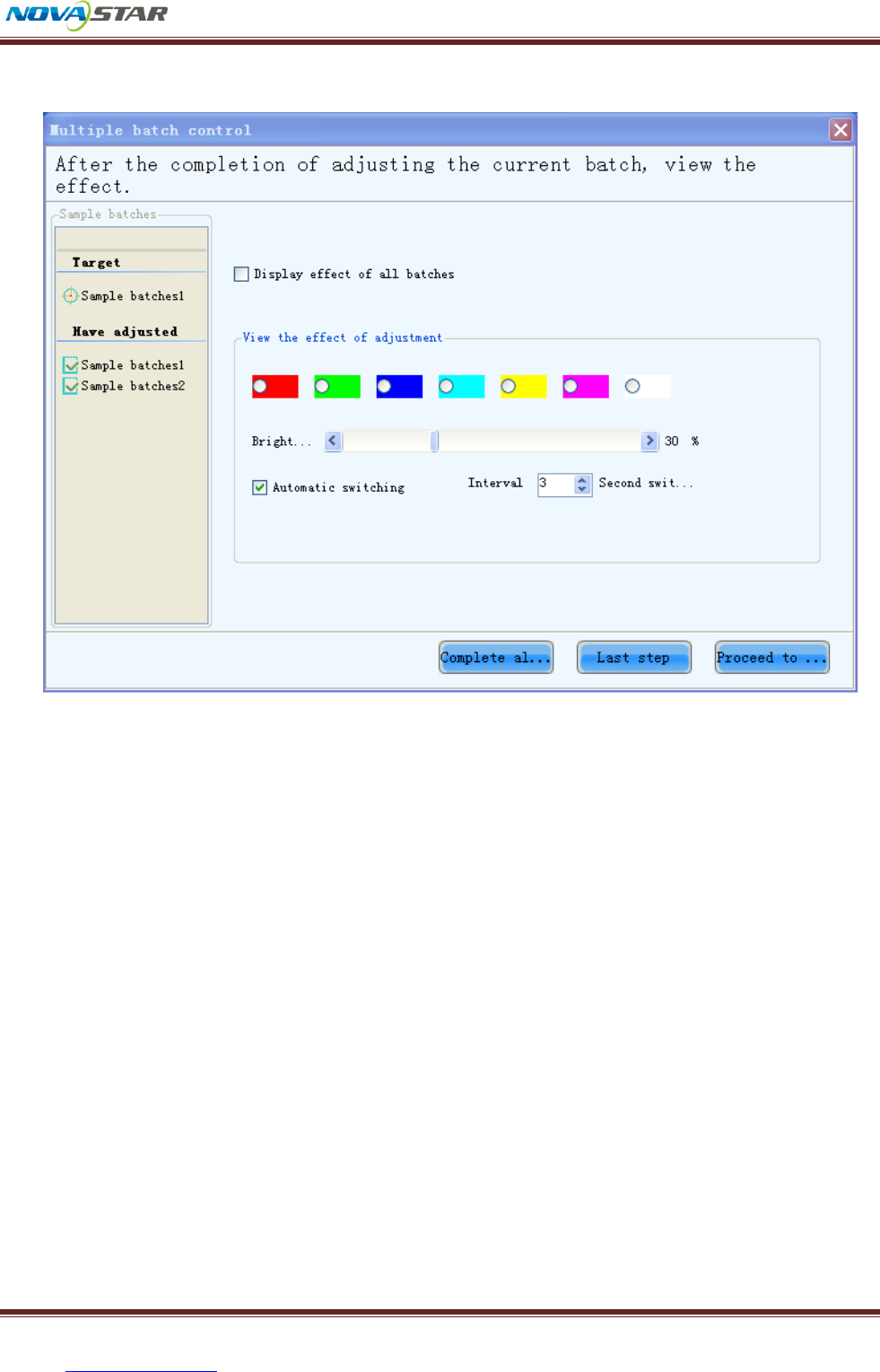Click the Target heading in batches list
Viewport: 880px width, 1372px height.
coord(97,263)
